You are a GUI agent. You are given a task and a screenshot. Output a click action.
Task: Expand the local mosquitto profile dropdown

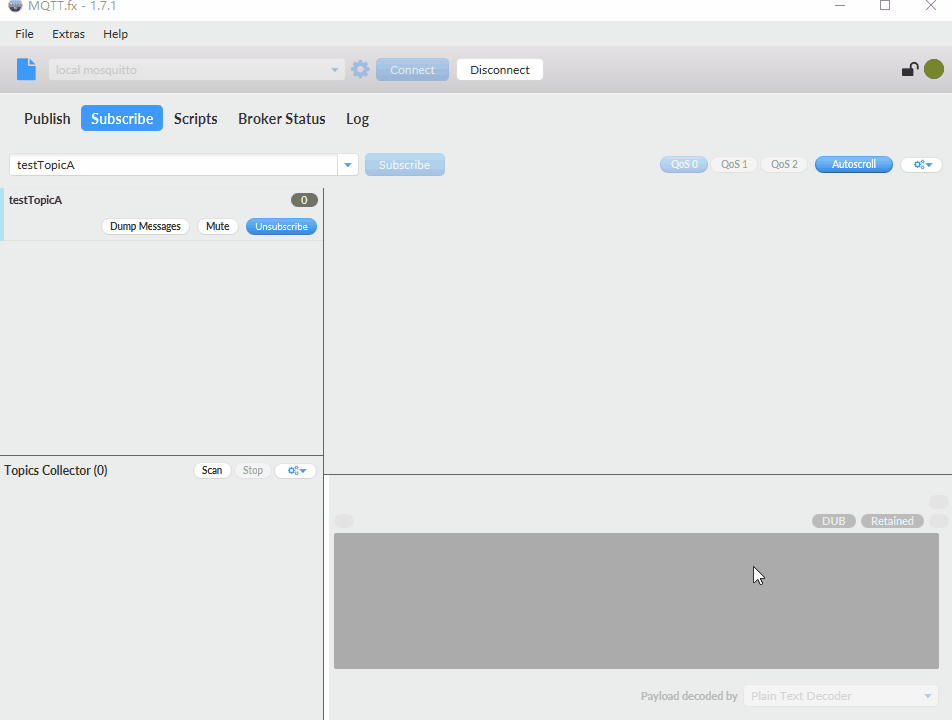point(334,70)
